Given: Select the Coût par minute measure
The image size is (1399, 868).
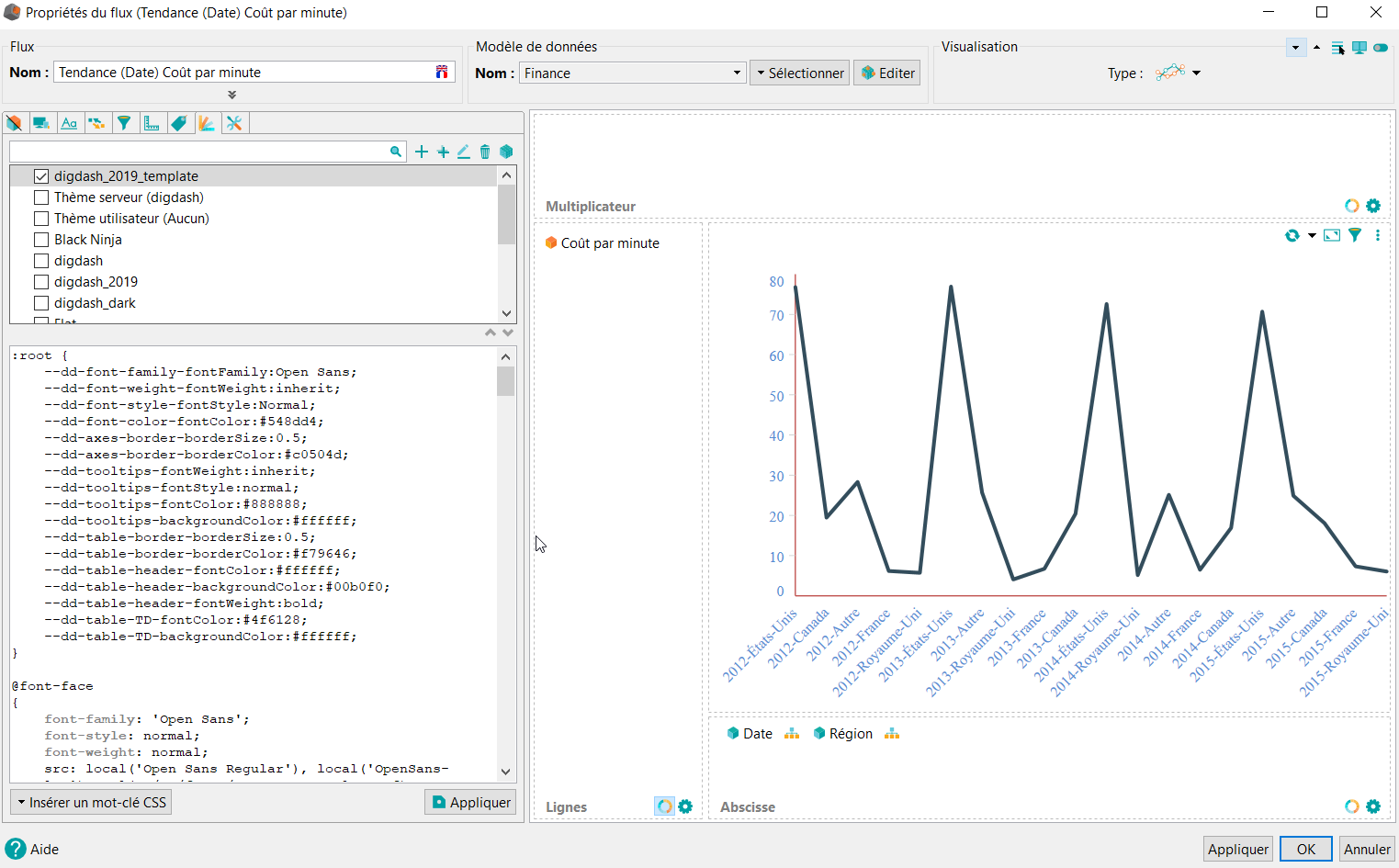Looking at the screenshot, I should pyautogui.click(x=603, y=243).
